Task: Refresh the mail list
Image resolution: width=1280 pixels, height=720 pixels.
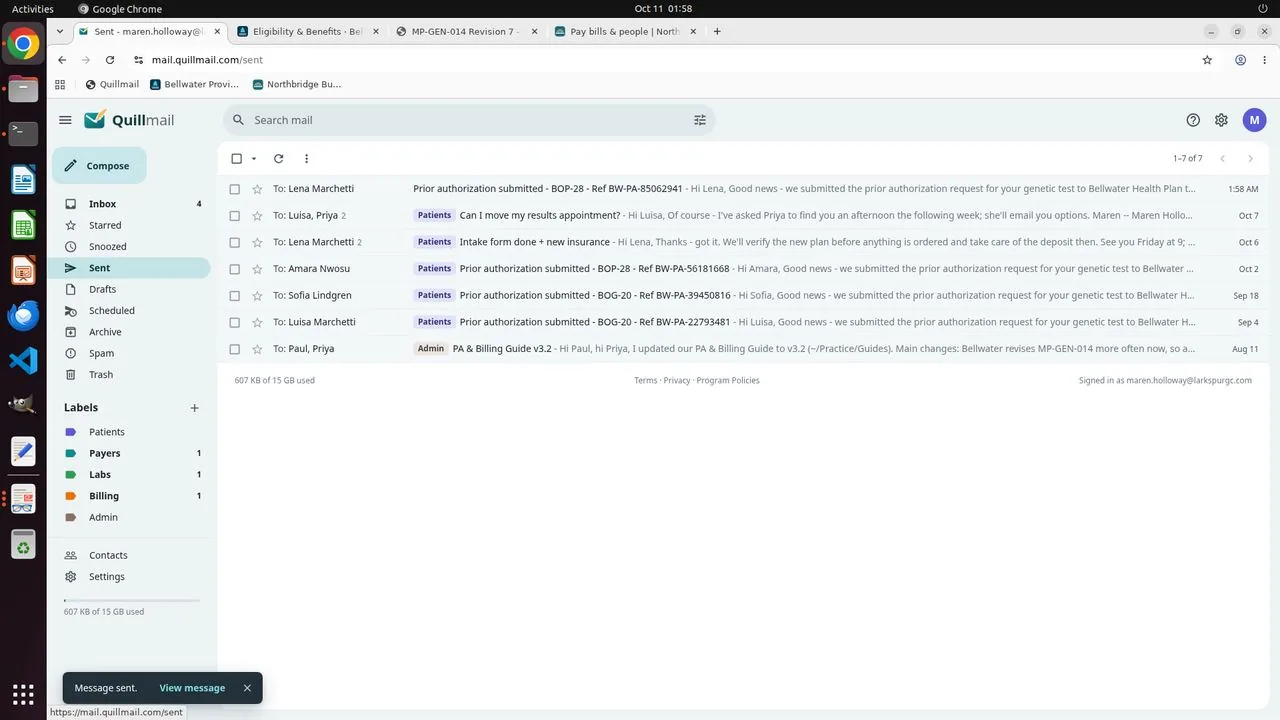Action: [278, 158]
